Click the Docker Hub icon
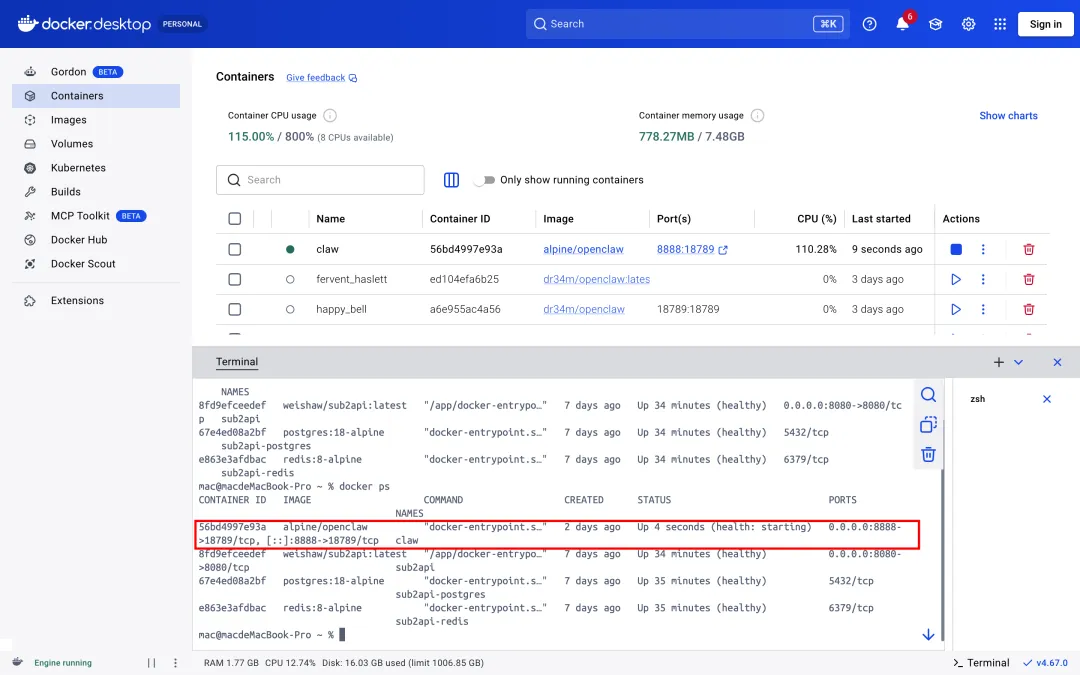The width and height of the screenshot is (1080, 675). click(x=30, y=240)
